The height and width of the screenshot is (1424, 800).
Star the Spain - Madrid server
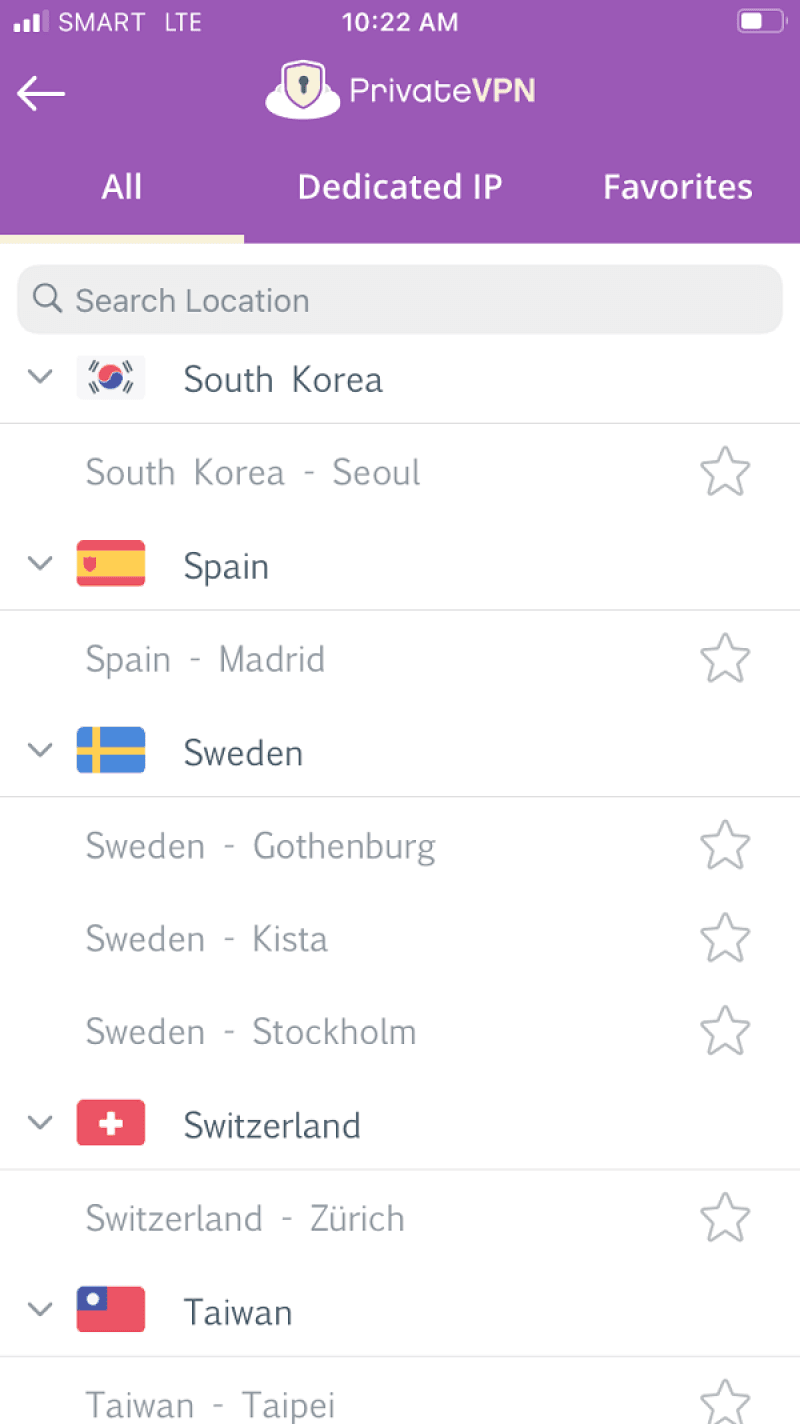click(724, 658)
